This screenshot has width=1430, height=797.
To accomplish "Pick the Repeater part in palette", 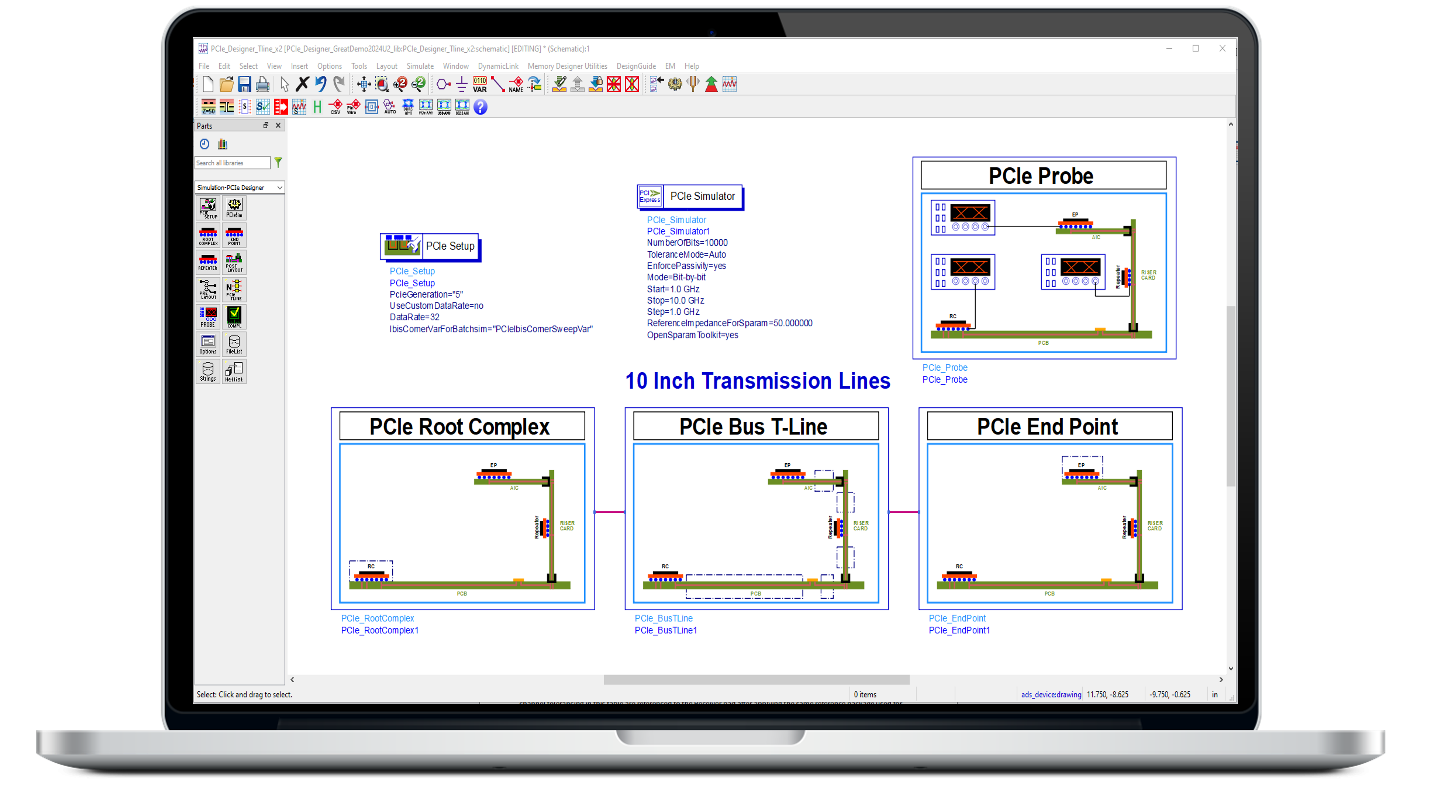I will click(x=208, y=263).
